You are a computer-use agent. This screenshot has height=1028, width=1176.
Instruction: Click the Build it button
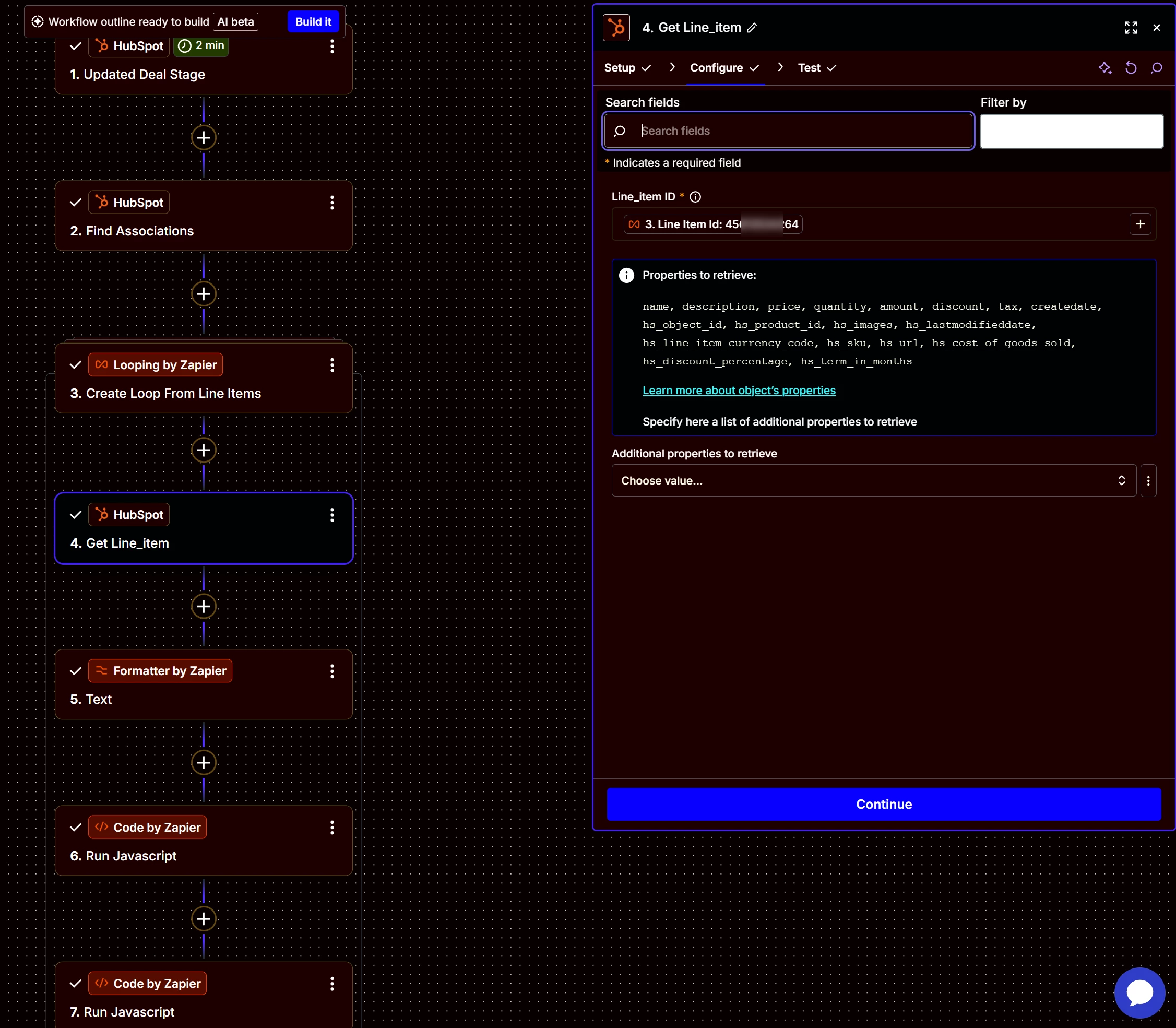[x=313, y=22]
